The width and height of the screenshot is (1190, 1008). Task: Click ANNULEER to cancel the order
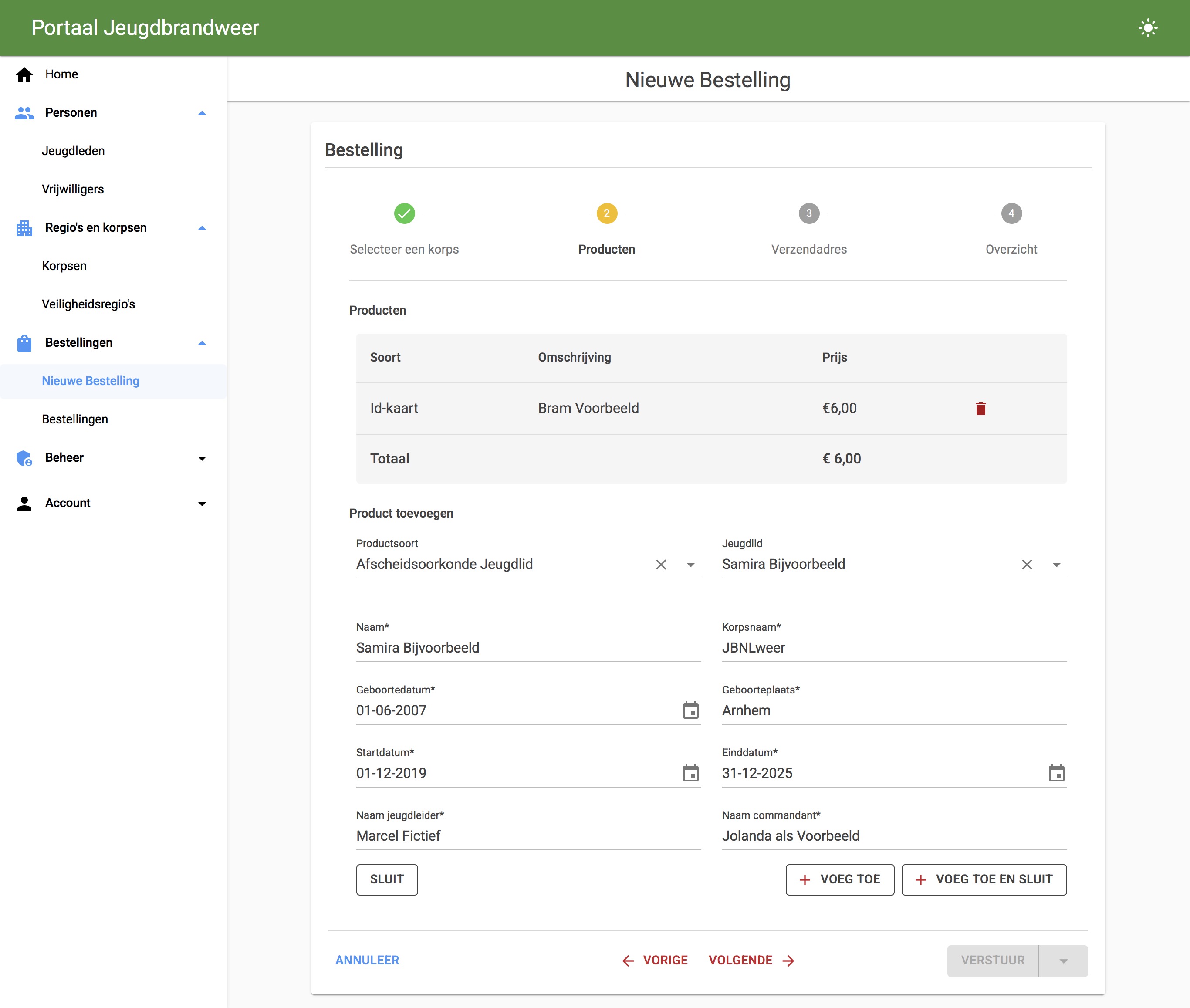click(x=367, y=961)
